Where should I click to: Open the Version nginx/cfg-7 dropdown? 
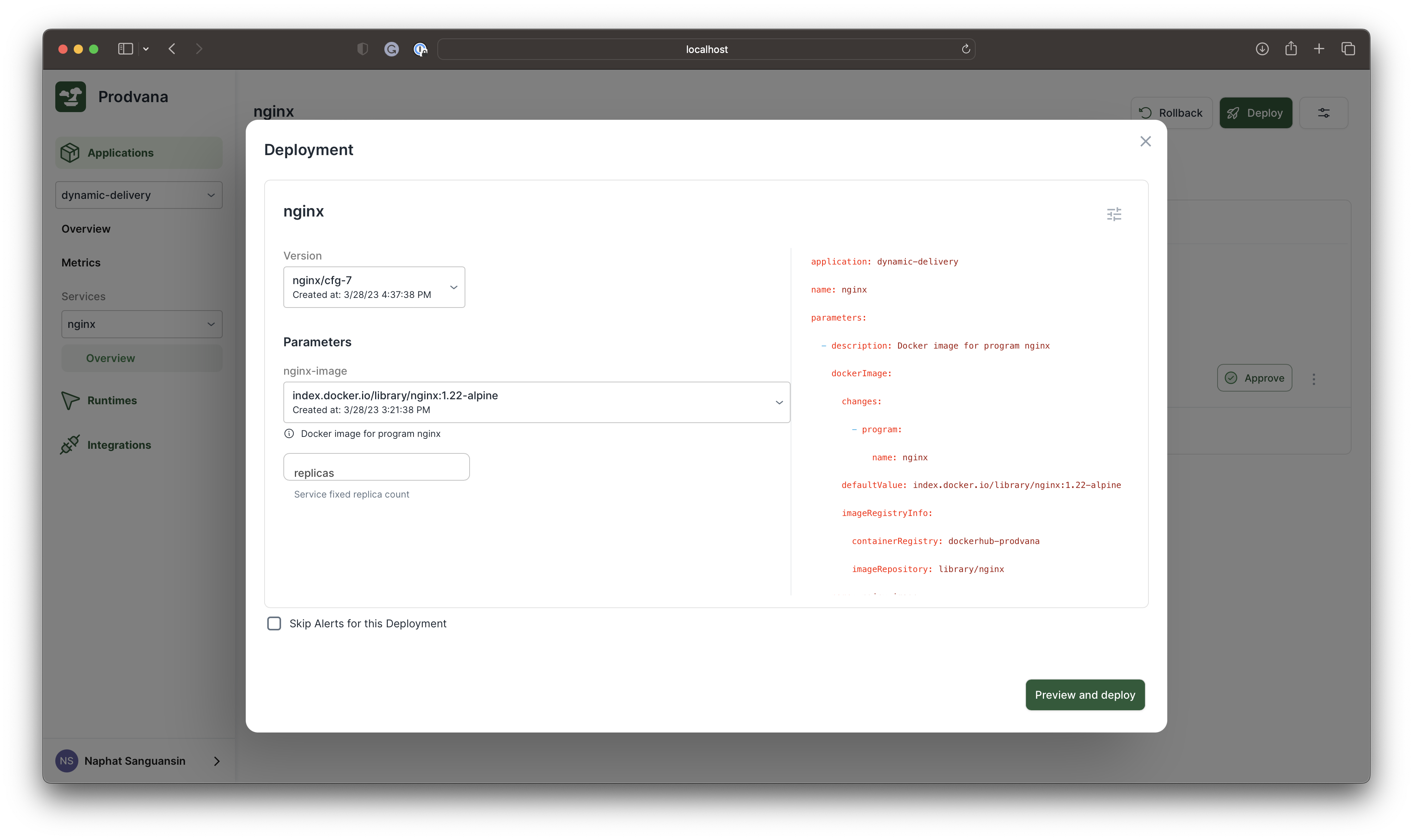[374, 287]
